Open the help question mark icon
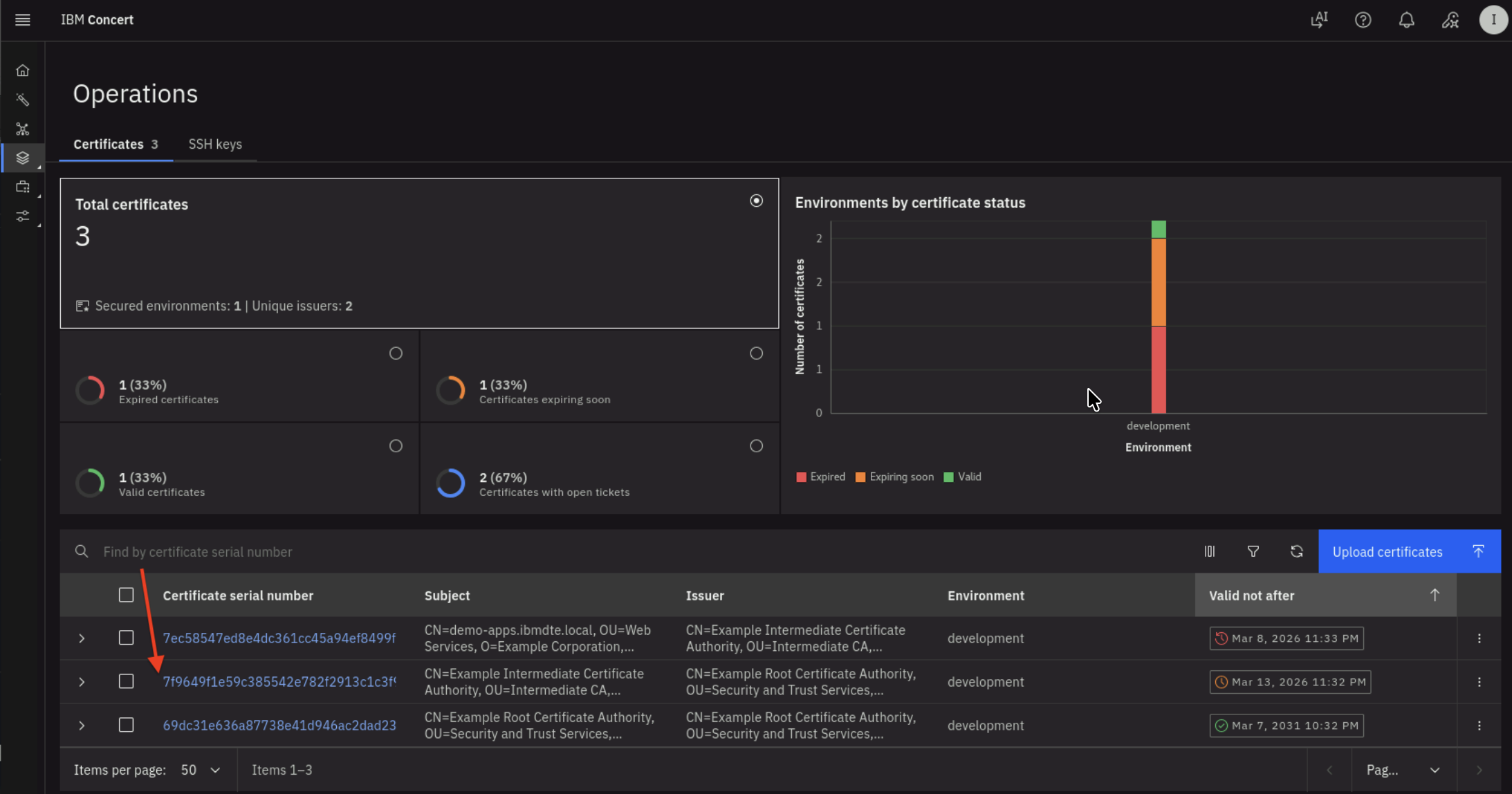 (1363, 20)
